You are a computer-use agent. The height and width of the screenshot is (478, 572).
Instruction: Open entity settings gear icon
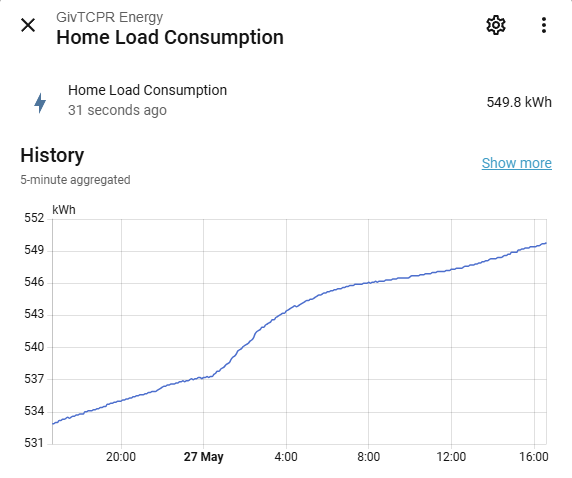point(496,25)
